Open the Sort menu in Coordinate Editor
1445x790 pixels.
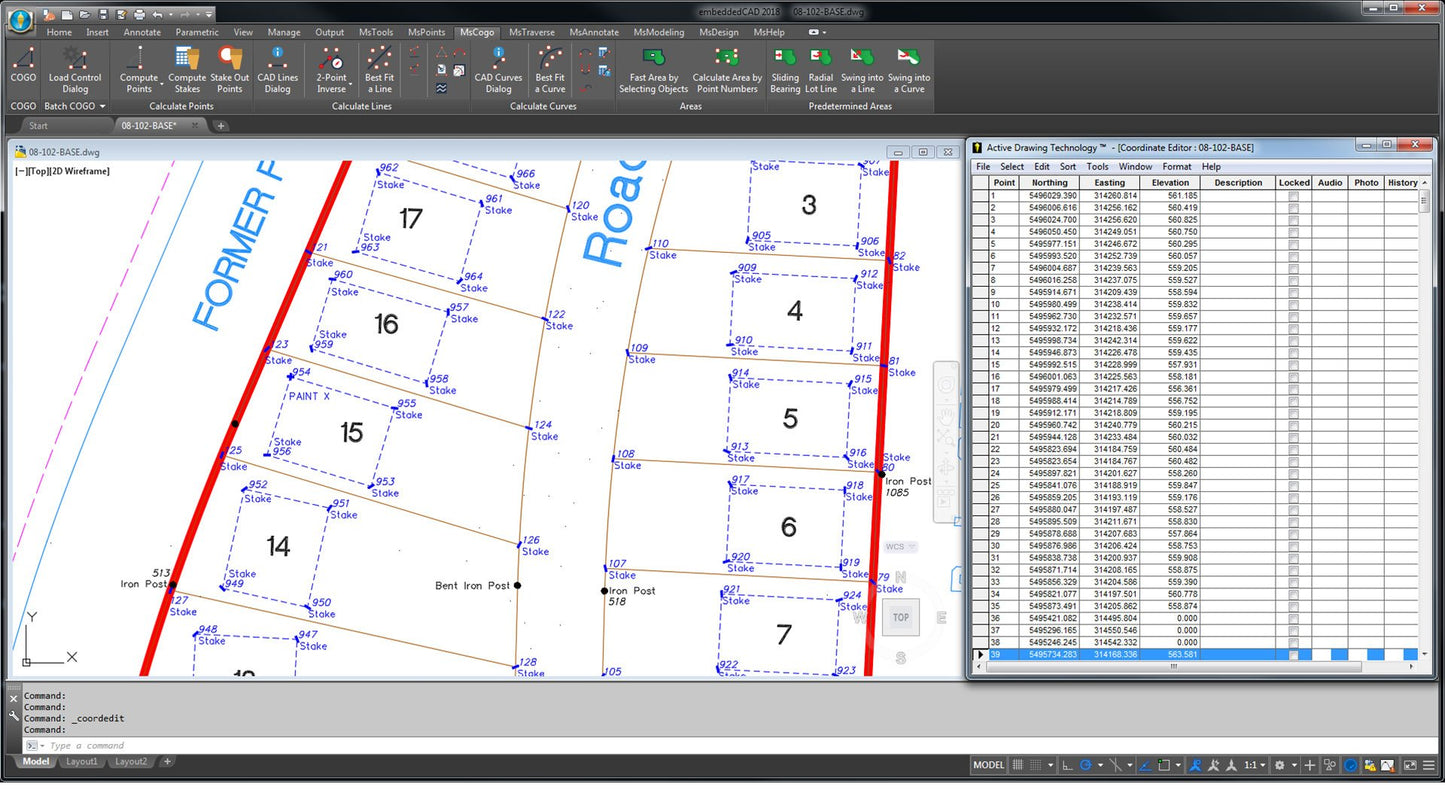pyautogui.click(x=1067, y=166)
